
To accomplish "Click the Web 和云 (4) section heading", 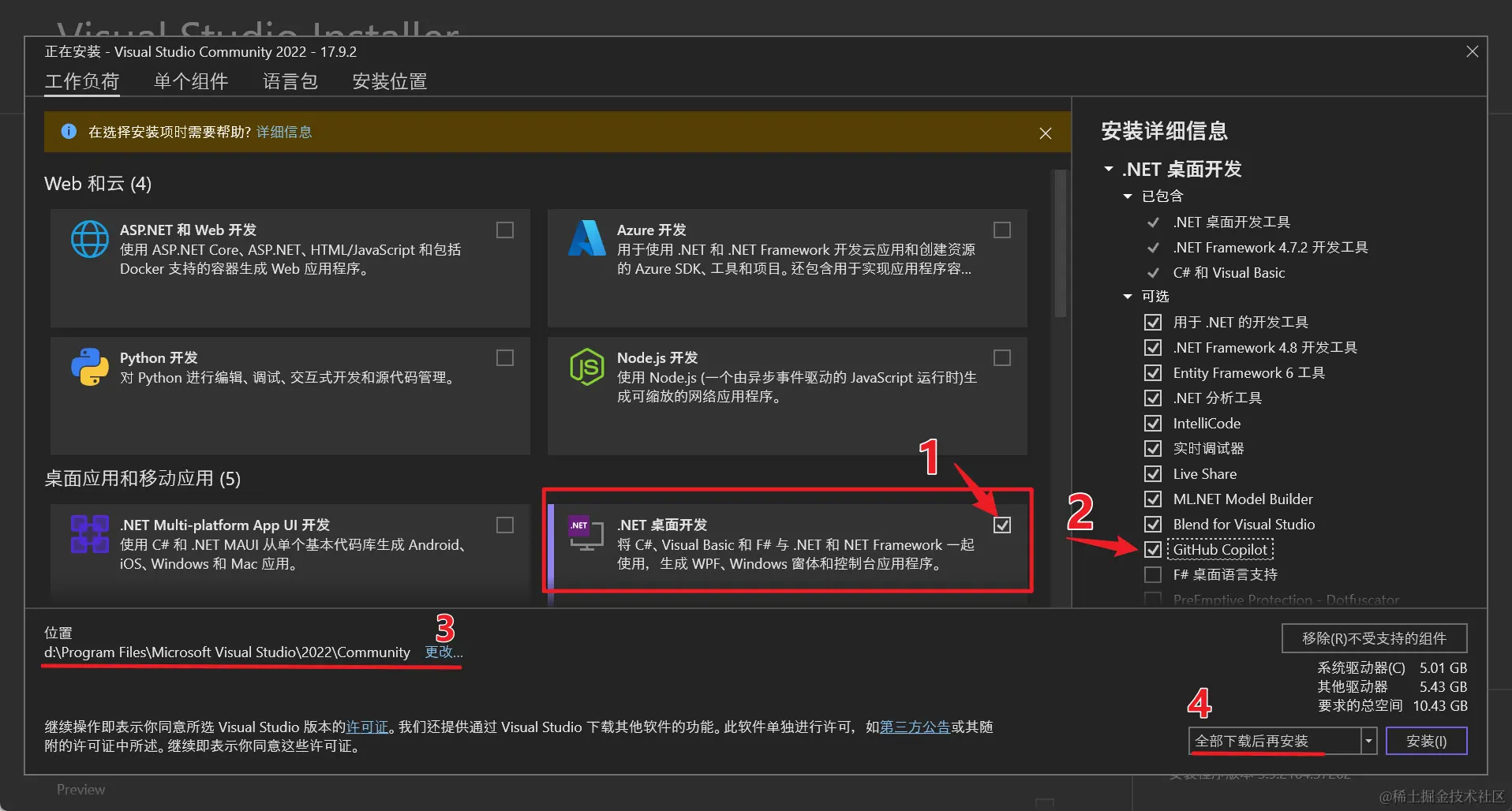I will click(98, 184).
